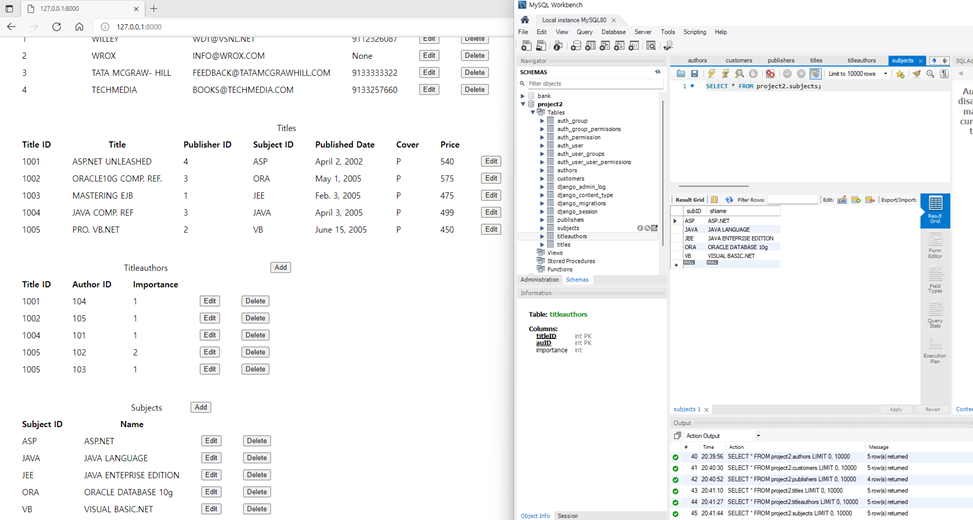Screen dimensions: 973x520
Task: Click the JAVA LANGUAGE cell in result grid
Action: coord(743,230)
